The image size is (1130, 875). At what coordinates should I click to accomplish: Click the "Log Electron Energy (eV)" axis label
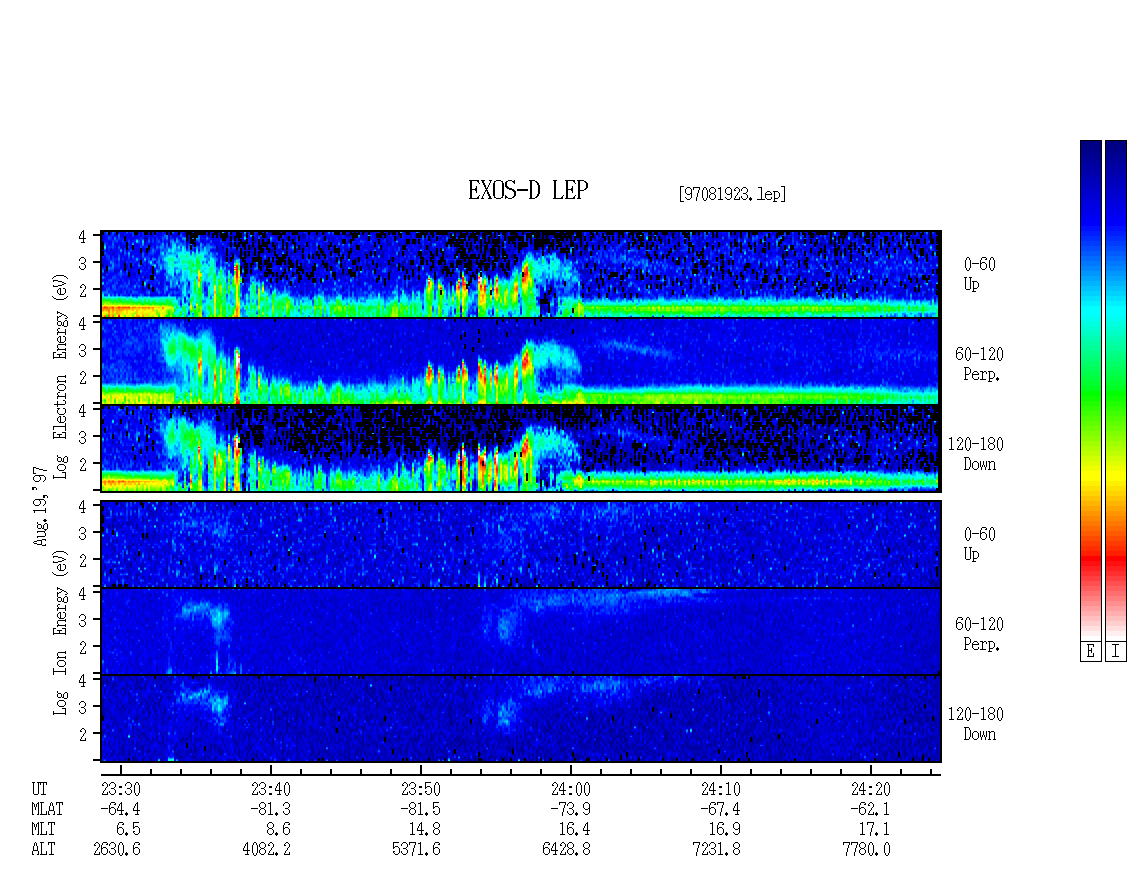point(60,376)
